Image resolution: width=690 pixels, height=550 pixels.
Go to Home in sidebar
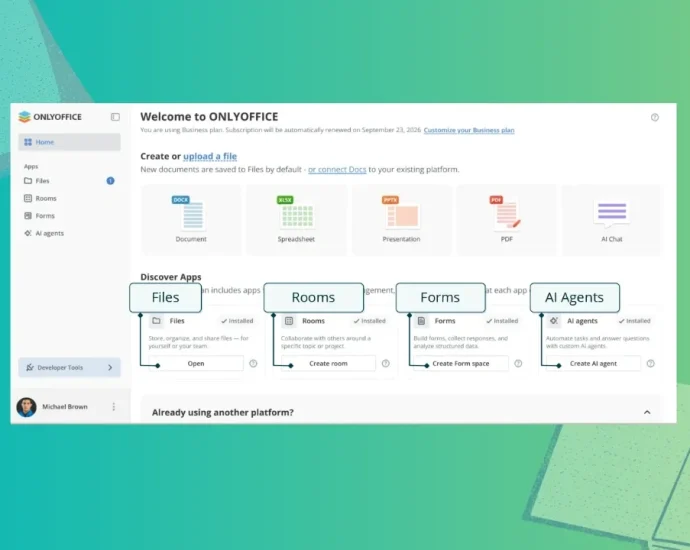pos(69,142)
